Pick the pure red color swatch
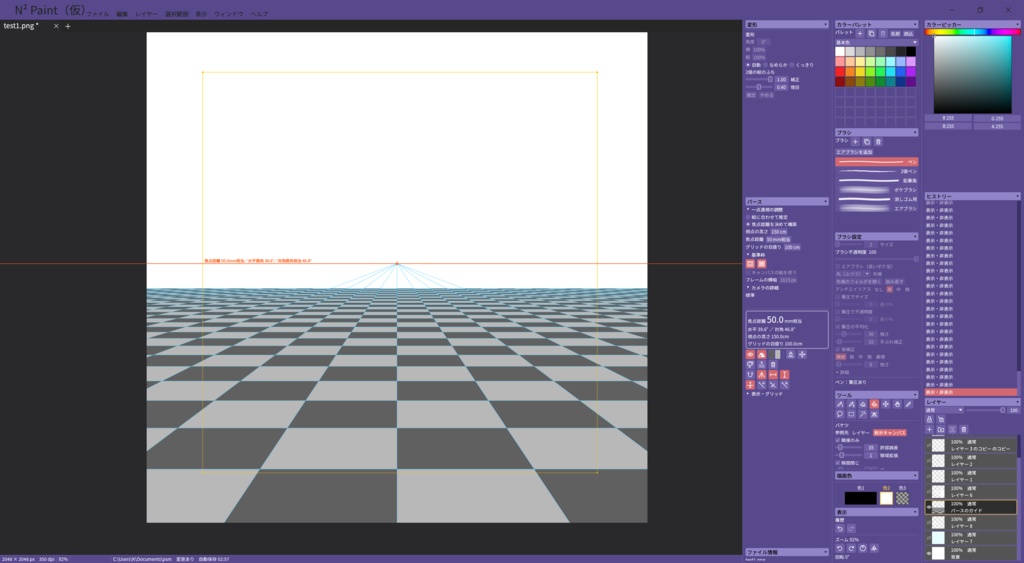Viewport: 1024px width, 563px height. point(840,72)
